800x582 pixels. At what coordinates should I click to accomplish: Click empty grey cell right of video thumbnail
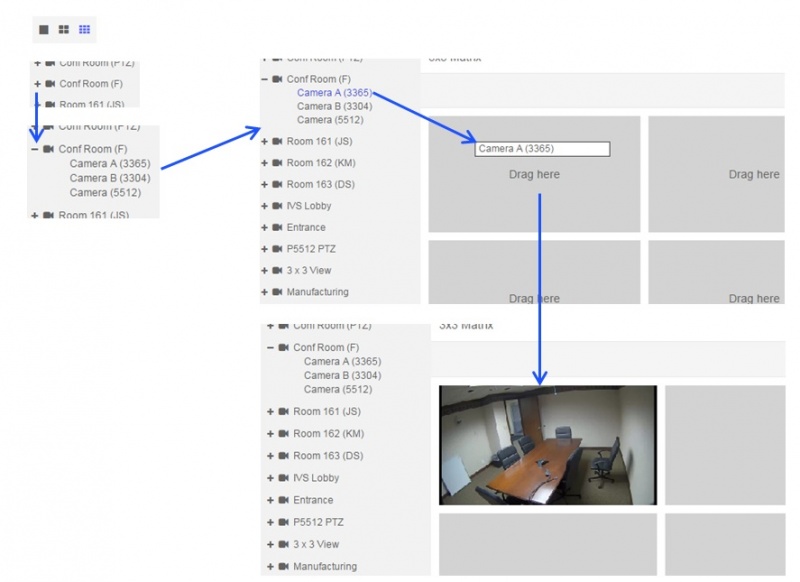725,445
